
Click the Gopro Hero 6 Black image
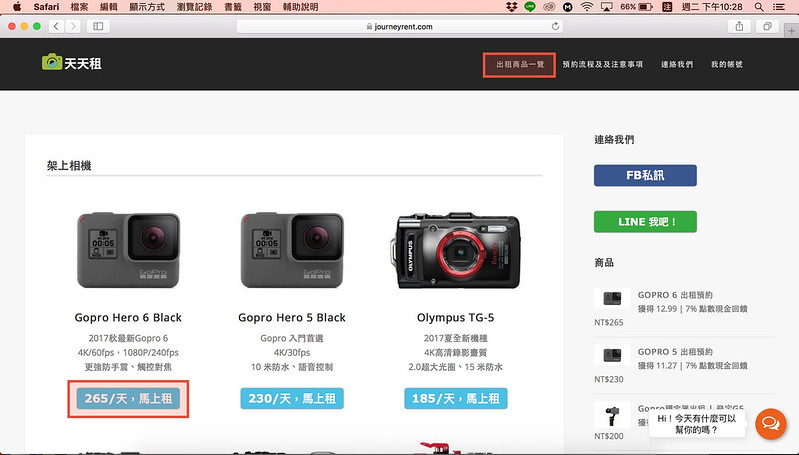(x=128, y=250)
